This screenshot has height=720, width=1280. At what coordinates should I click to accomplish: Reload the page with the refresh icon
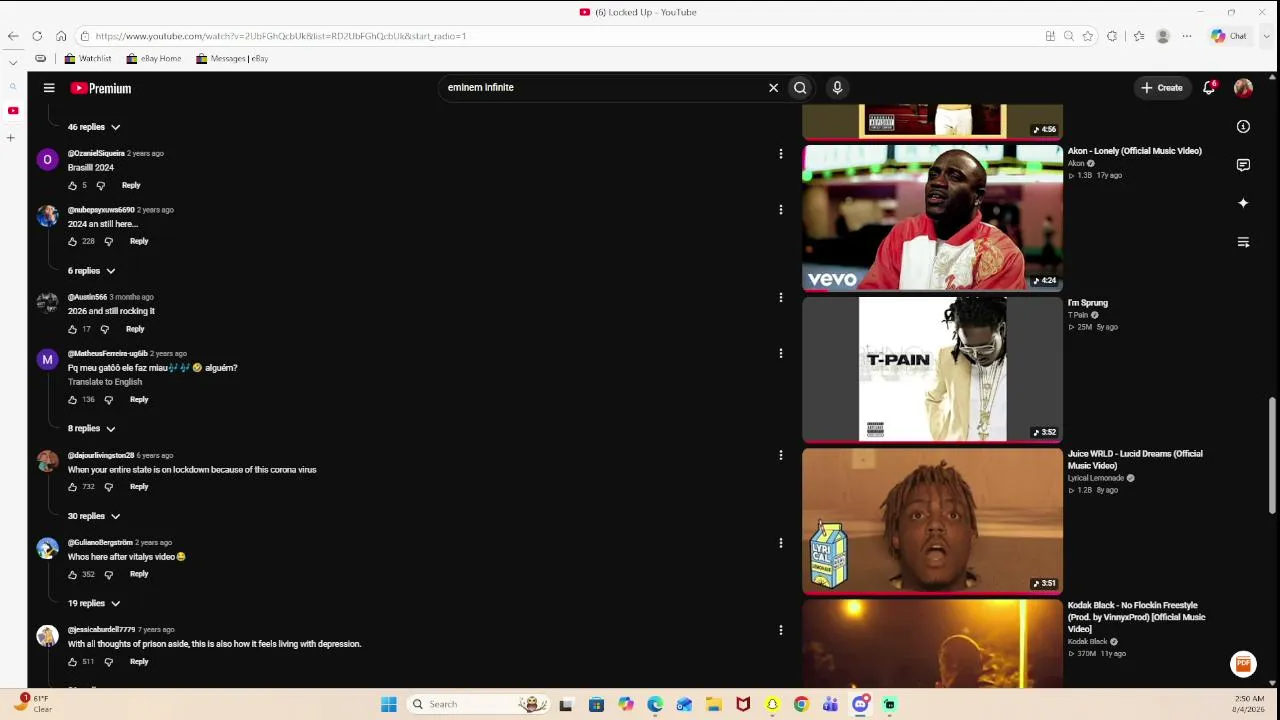coord(37,36)
